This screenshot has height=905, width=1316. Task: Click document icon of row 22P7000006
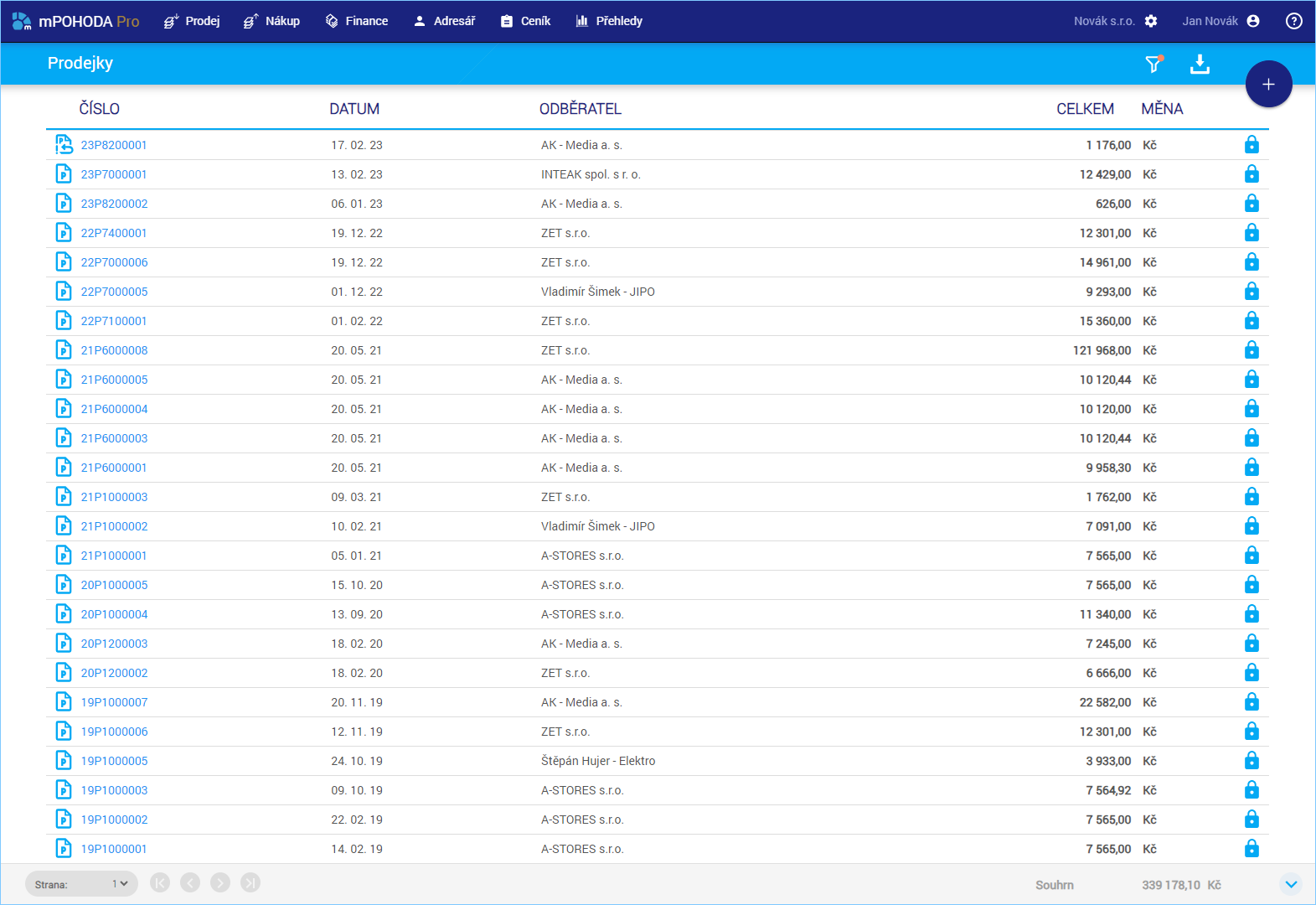[x=64, y=262]
